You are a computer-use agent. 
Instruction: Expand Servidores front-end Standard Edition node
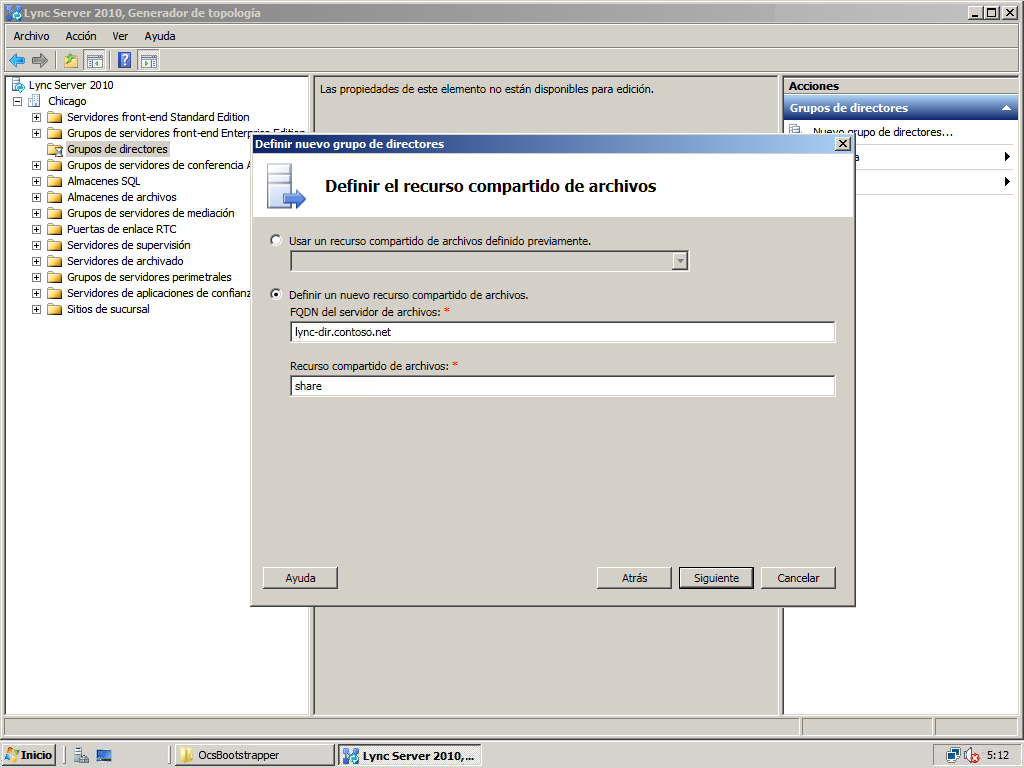tap(37, 118)
